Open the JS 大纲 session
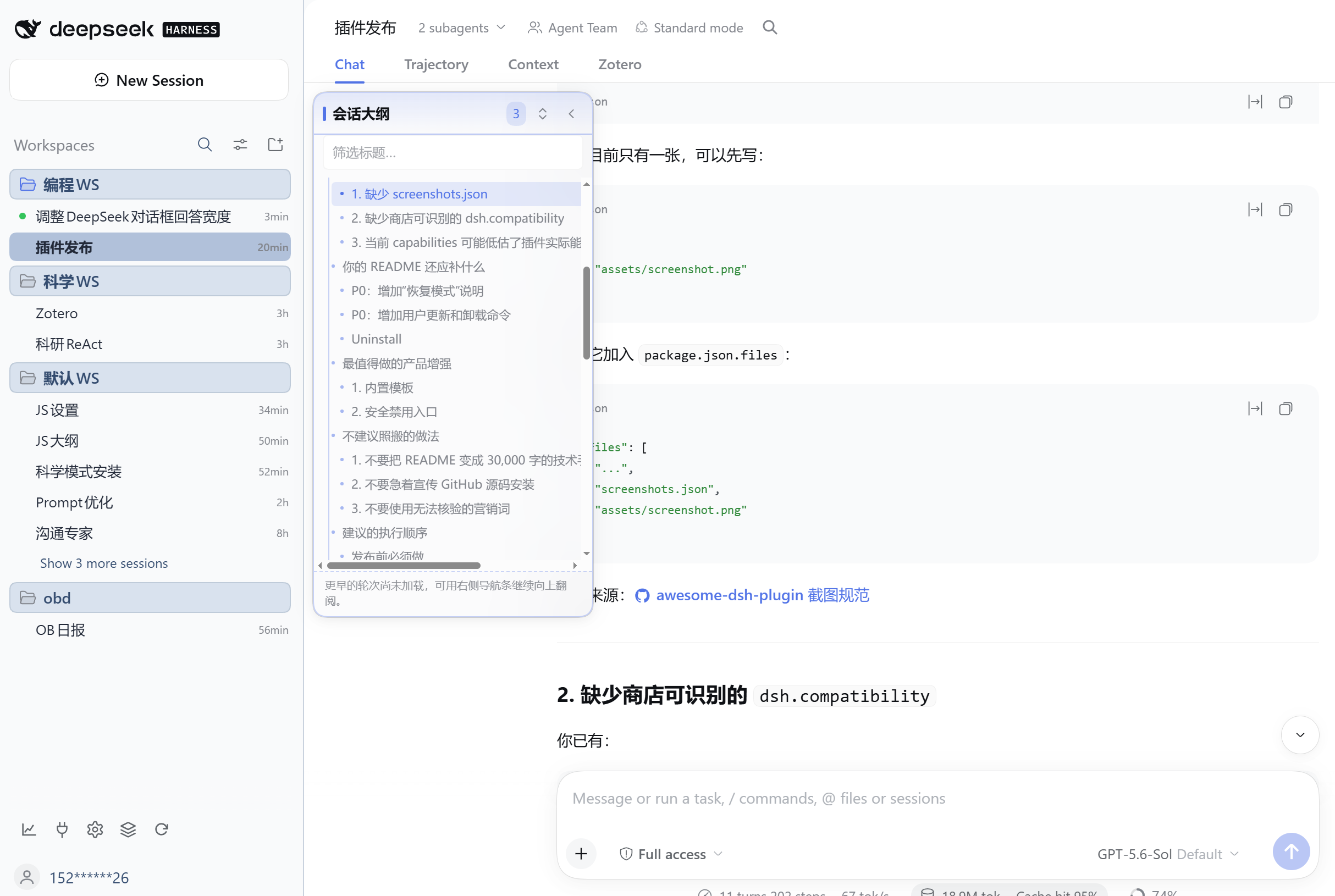Screen dimensions: 1335x896 pos(150,440)
